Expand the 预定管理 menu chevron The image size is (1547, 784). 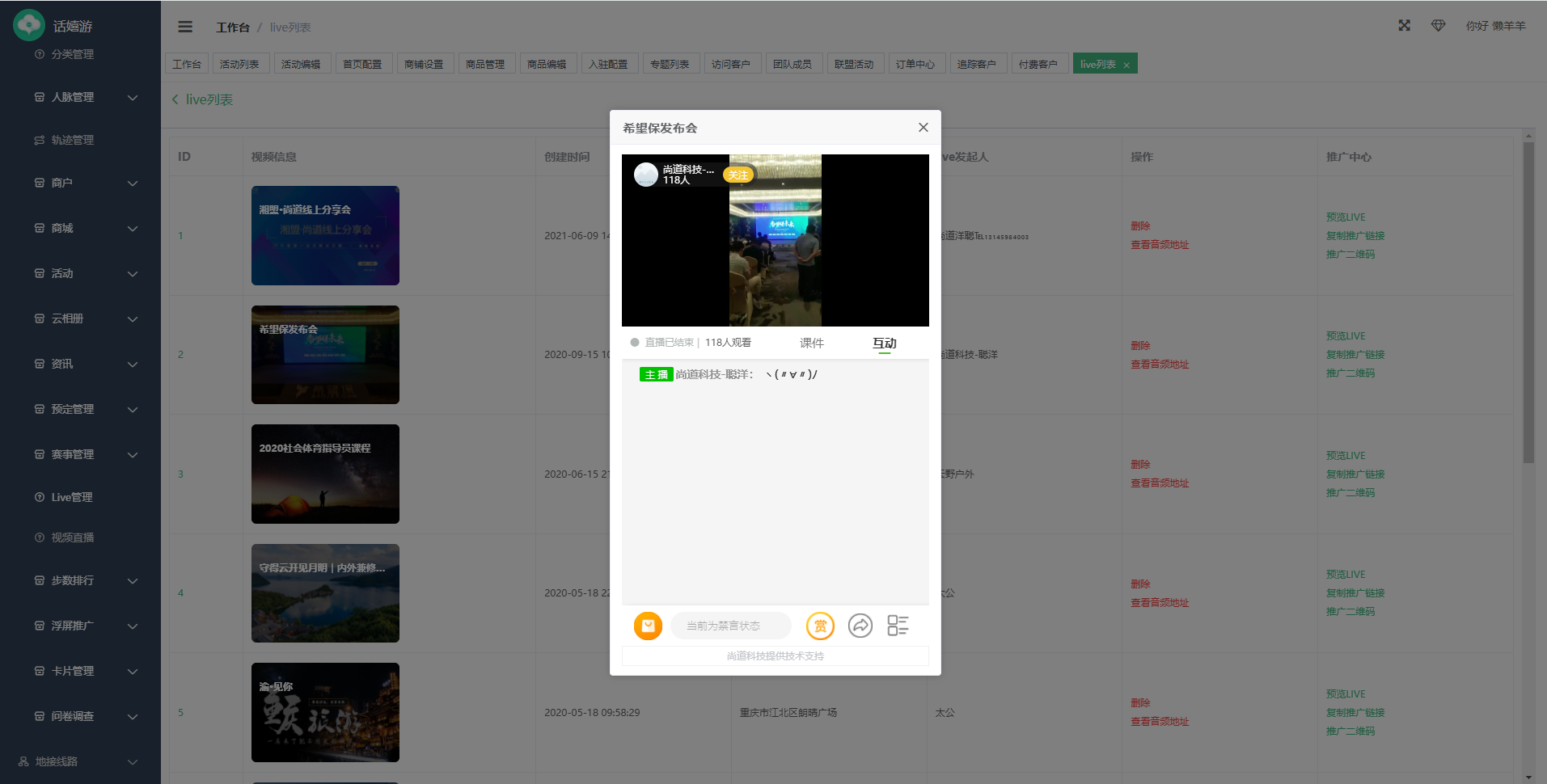click(133, 410)
